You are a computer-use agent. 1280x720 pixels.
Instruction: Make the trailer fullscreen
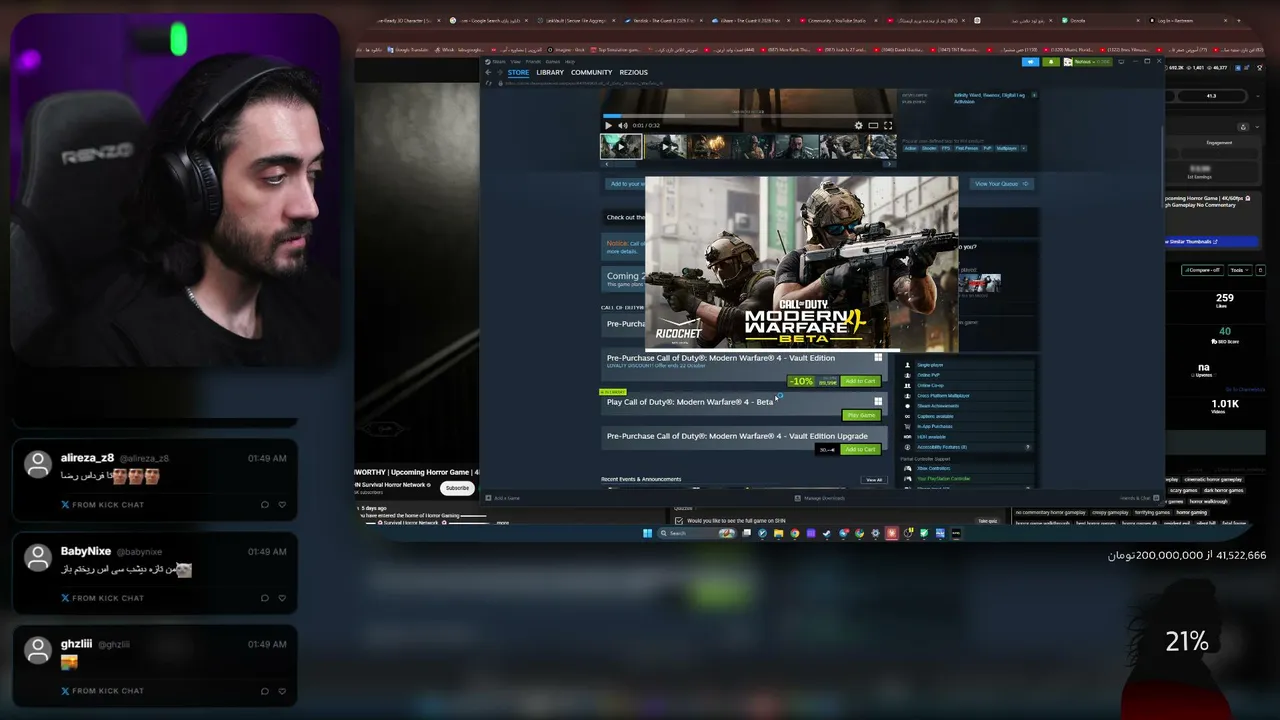(x=887, y=125)
